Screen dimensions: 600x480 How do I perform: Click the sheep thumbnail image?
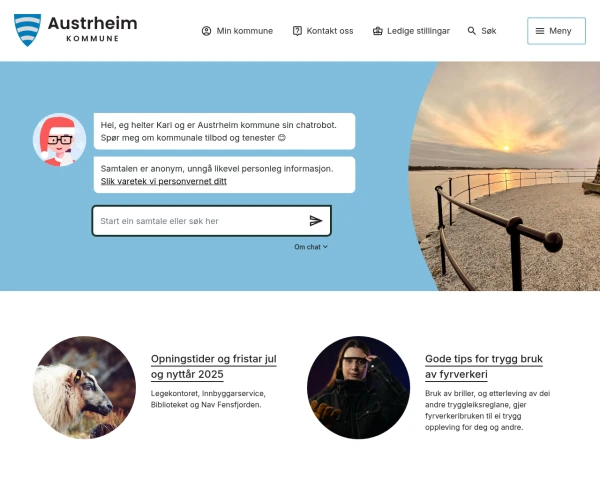(x=85, y=387)
